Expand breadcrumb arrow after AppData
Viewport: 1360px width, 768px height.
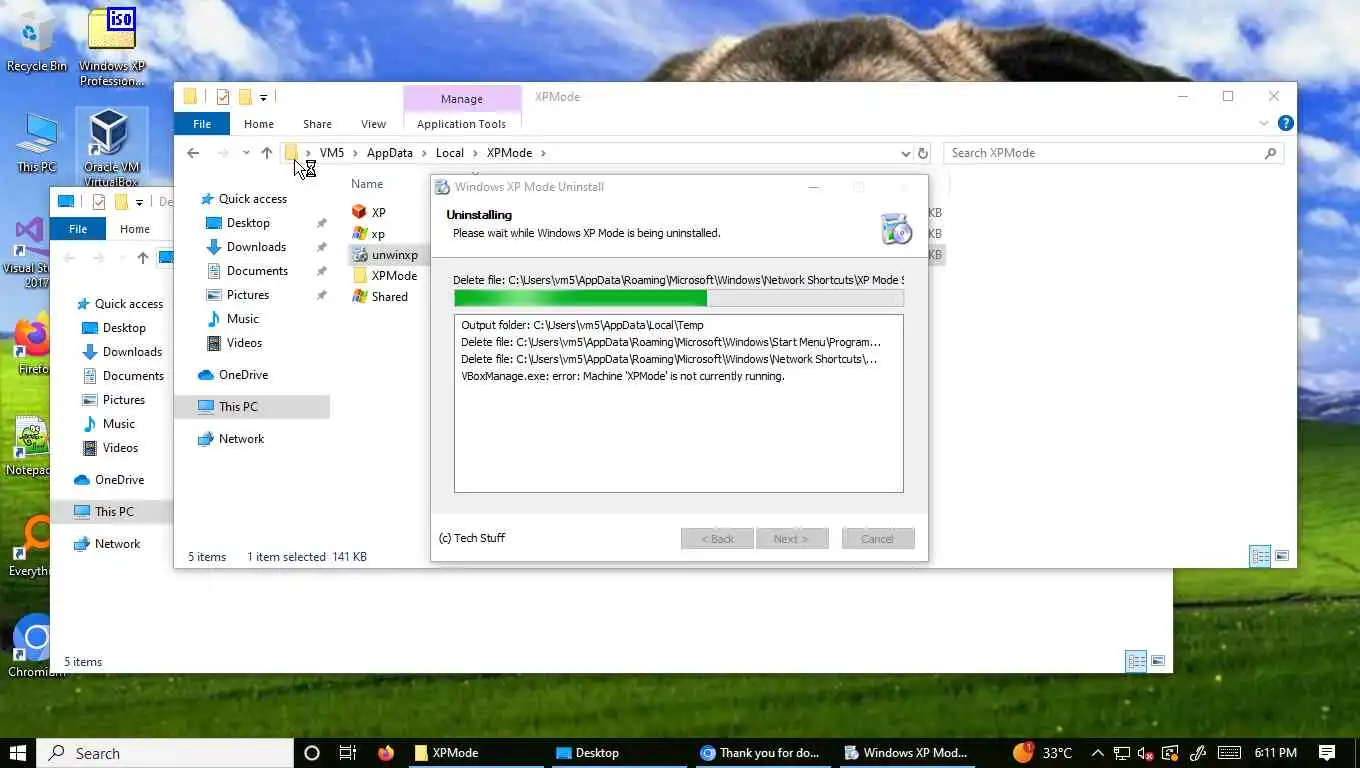tap(424, 153)
